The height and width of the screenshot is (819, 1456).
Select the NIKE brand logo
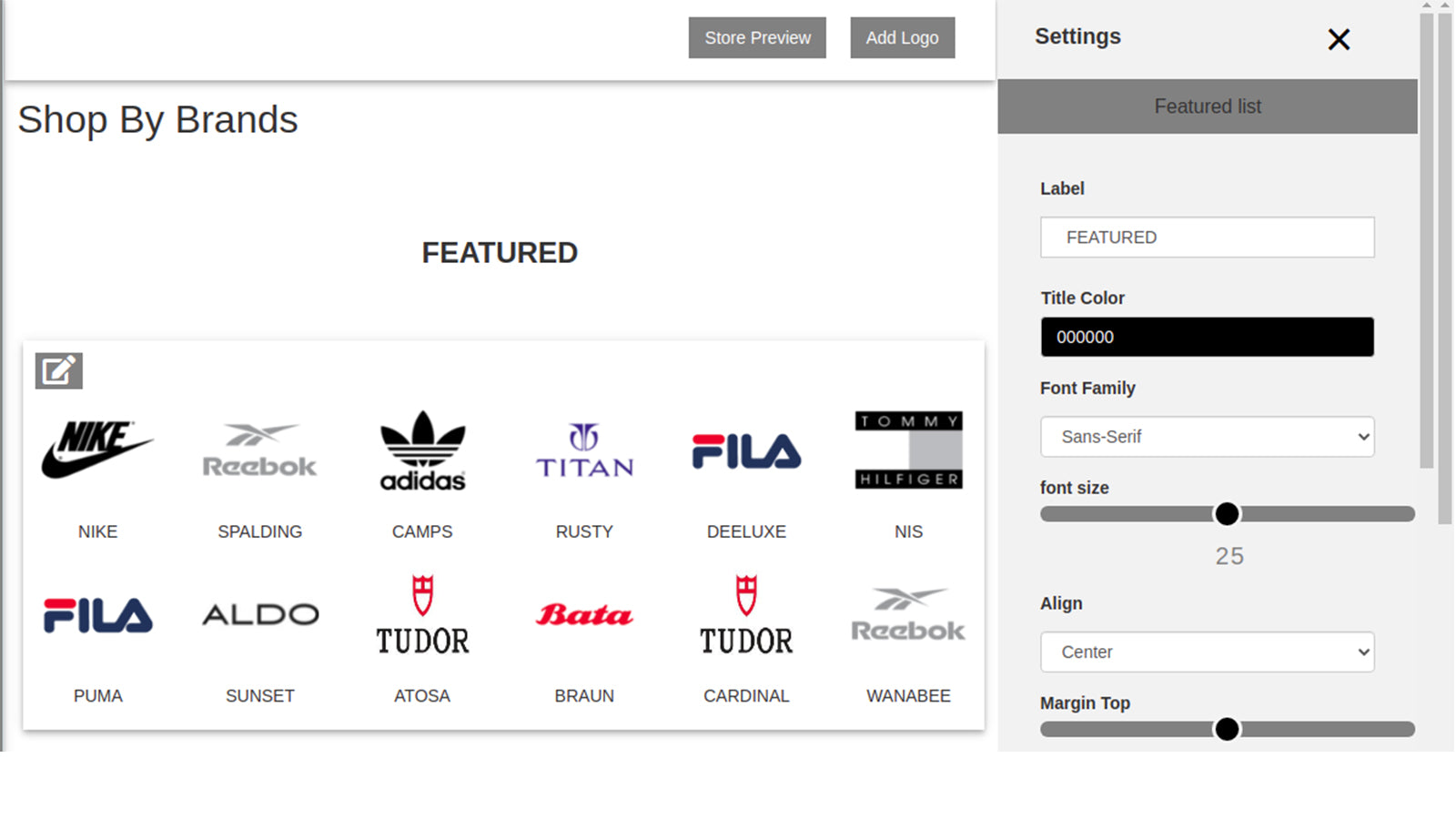click(97, 448)
